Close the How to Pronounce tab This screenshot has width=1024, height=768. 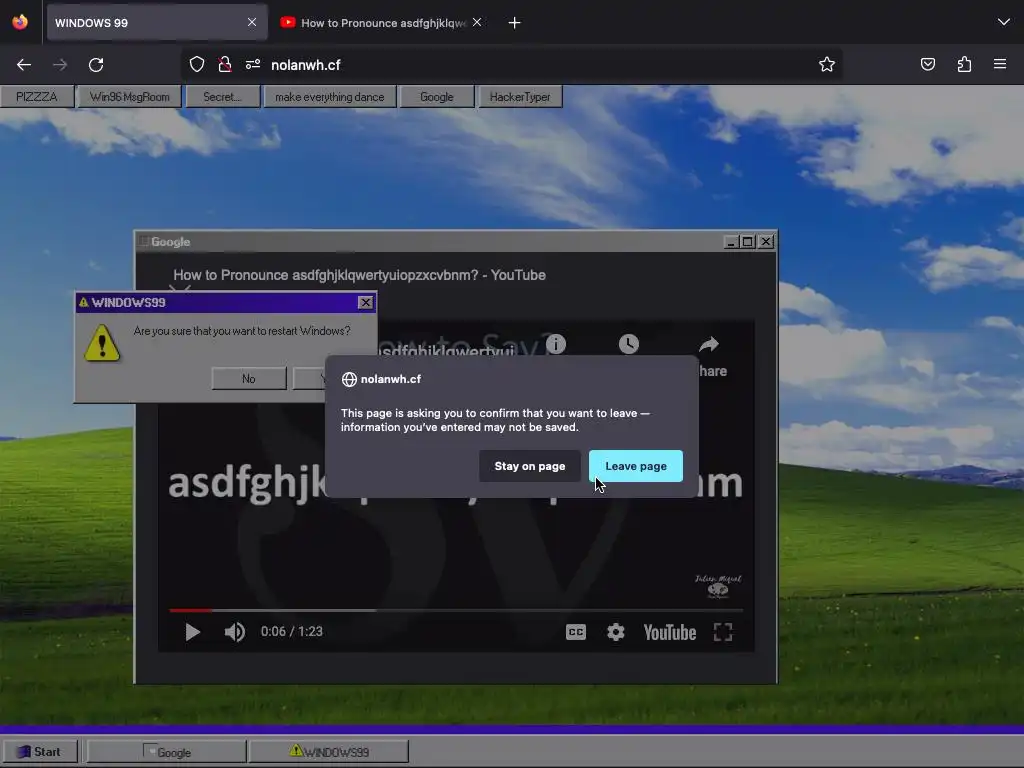477,22
